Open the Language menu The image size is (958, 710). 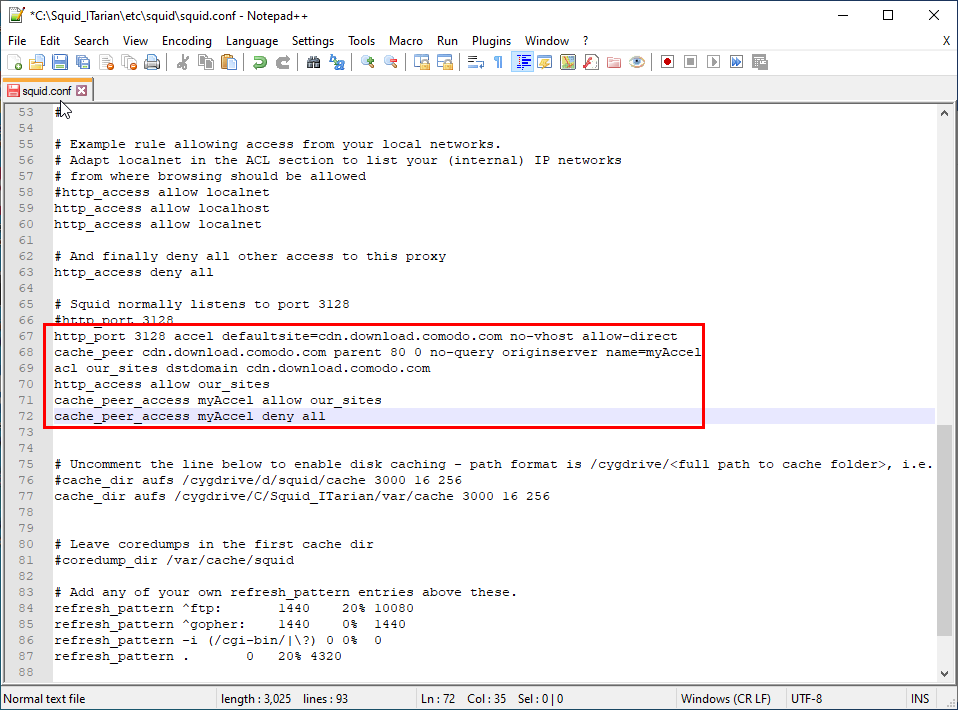pyautogui.click(x=252, y=41)
